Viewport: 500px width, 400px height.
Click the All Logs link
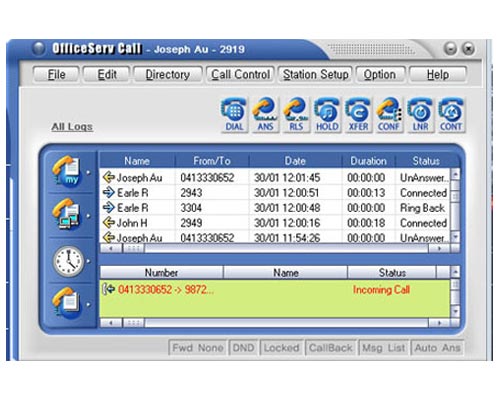pyautogui.click(x=72, y=127)
